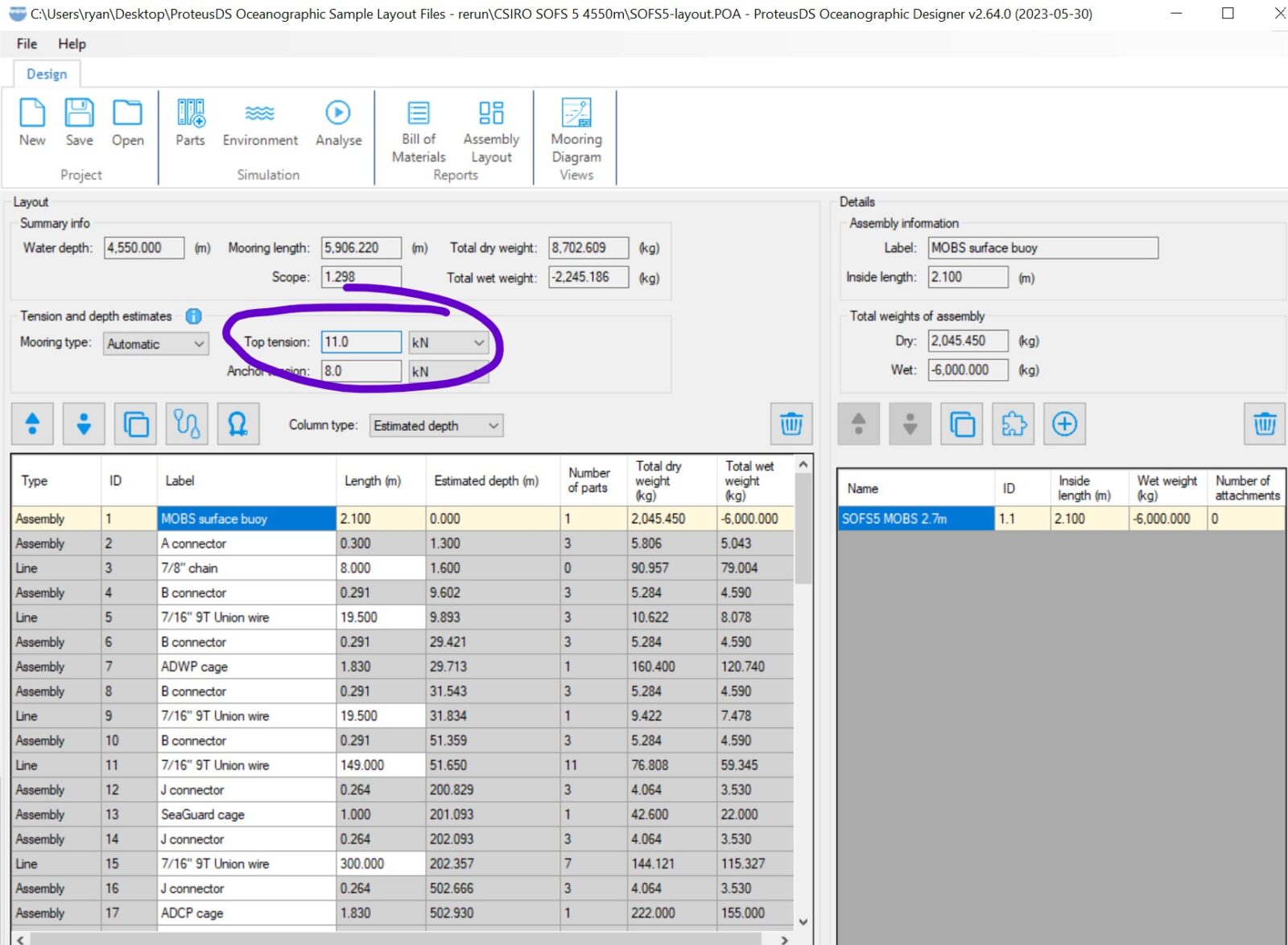Edit the Top tension value field
1288x945 pixels.
(361, 341)
